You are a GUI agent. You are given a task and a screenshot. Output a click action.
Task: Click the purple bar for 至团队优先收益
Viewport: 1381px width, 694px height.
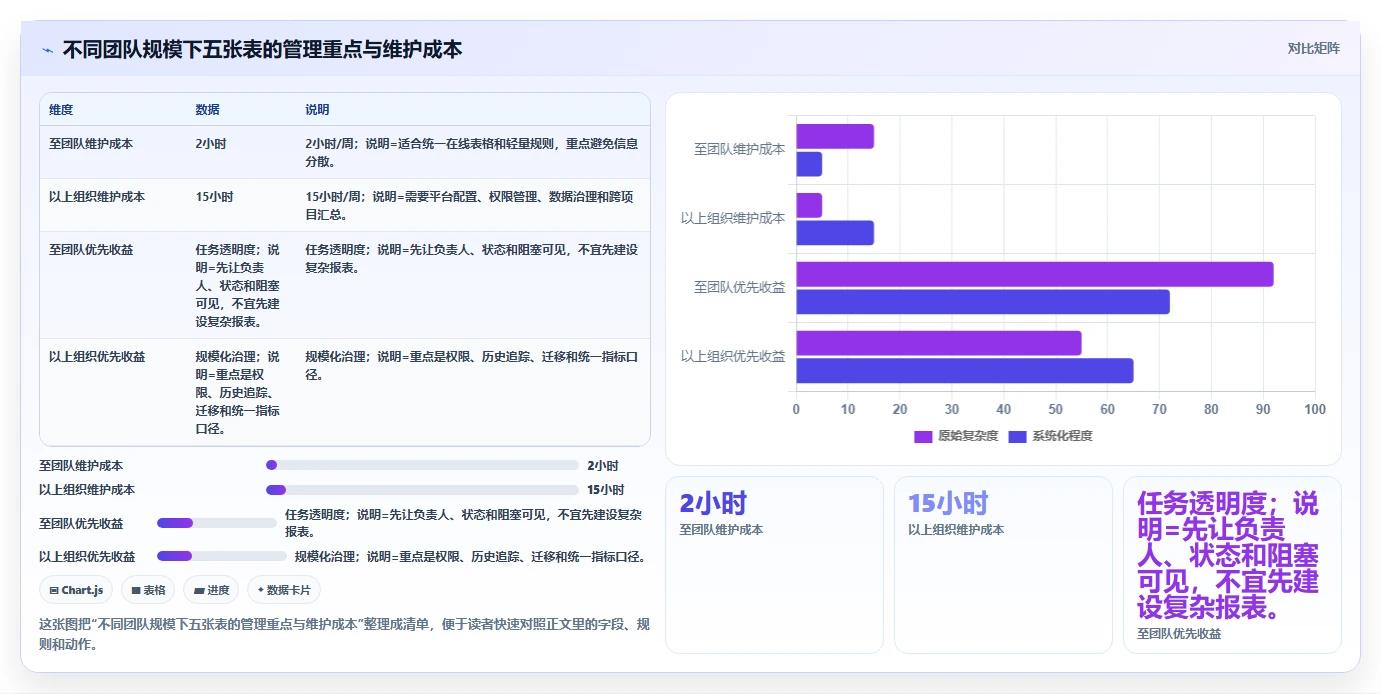(1035, 274)
